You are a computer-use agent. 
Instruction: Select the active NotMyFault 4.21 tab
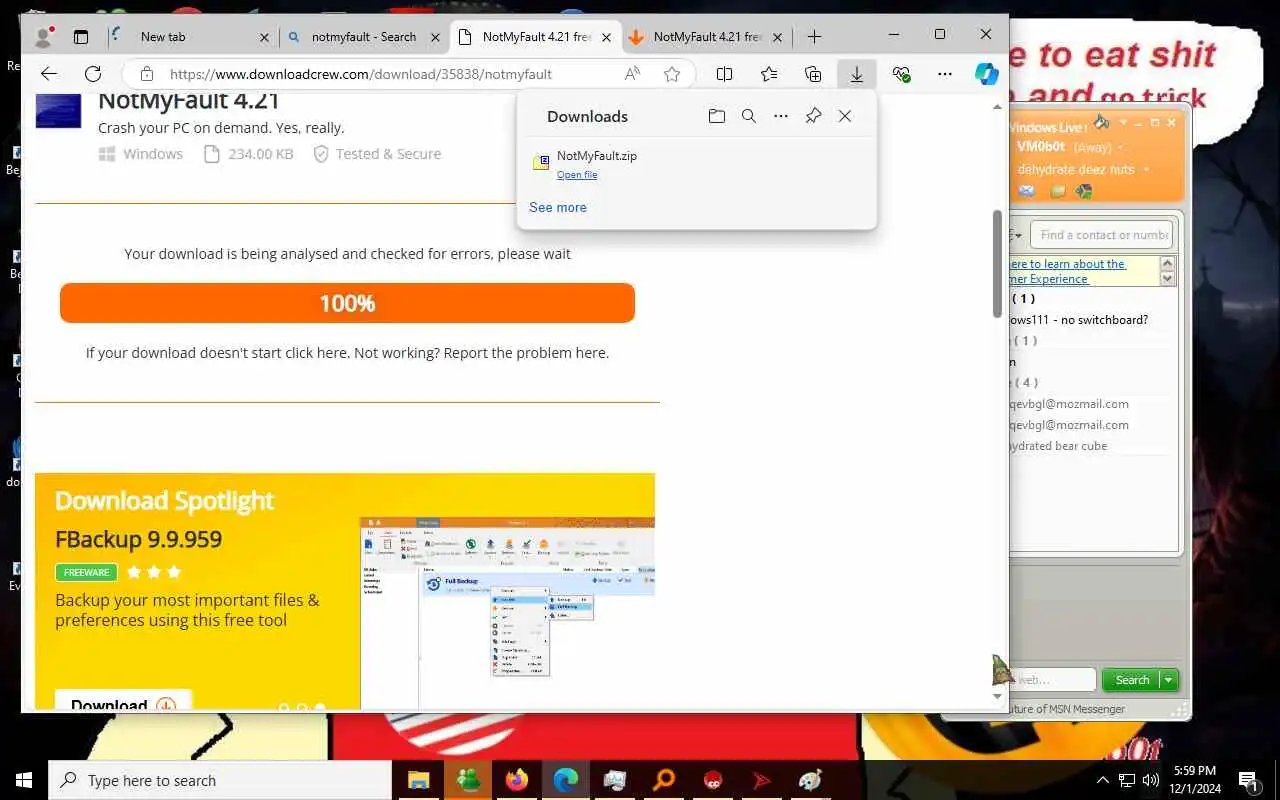[535, 37]
